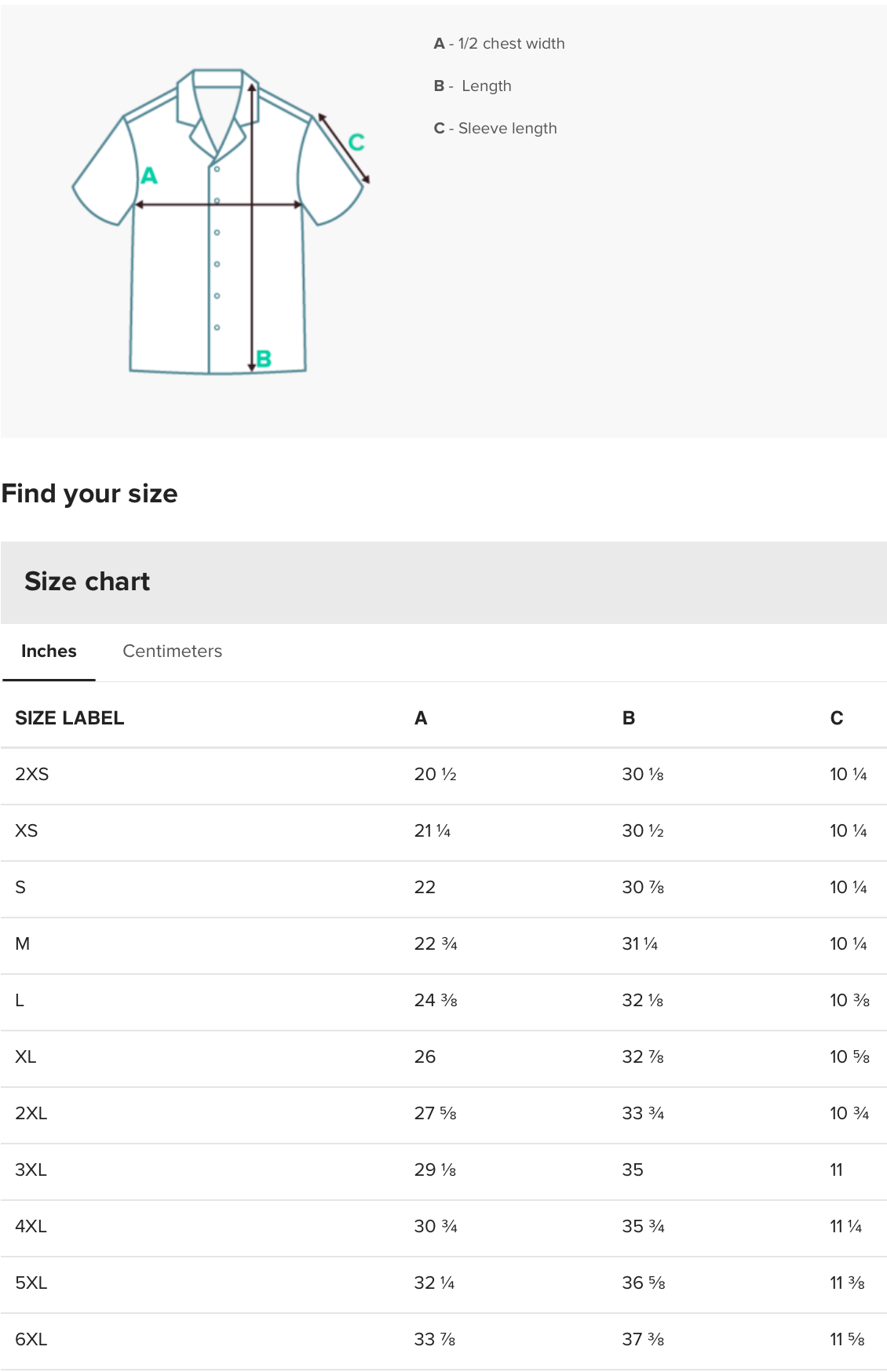Viewport: 887px width, 1372px height.
Task: Click the B column header in table
Action: [x=629, y=718]
